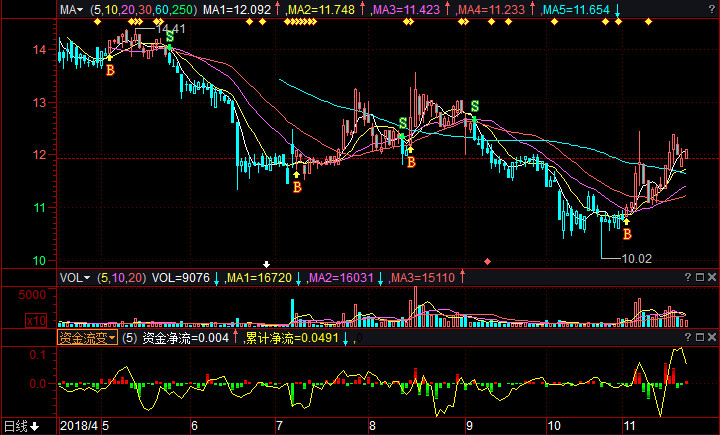Screen dimensions: 720x435
Task: Click the VOL=9076 readout
Action: point(180,277)
